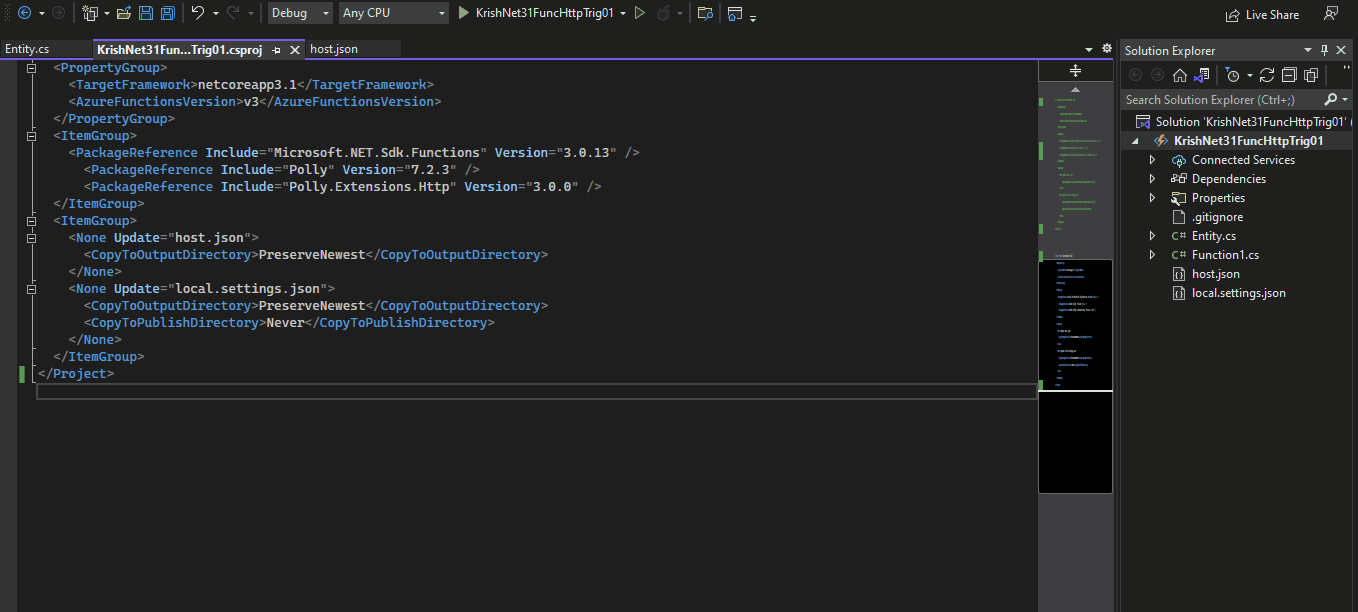
Task: Close the KrishNet31Fun...Trig01.csproj tab
Action: (295, 49)
